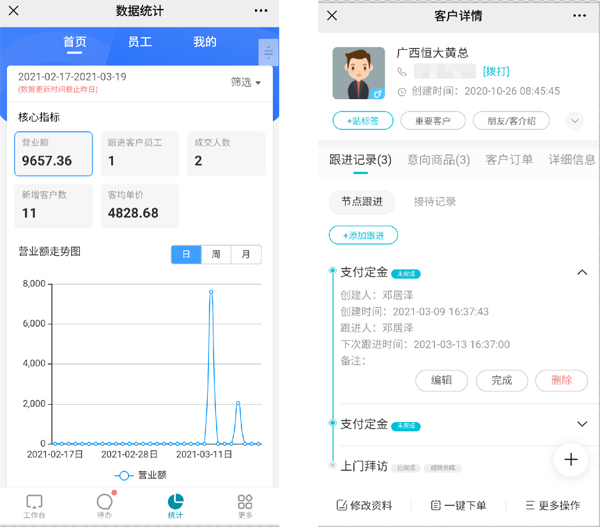Click the male gender badge on avatar

378,94
